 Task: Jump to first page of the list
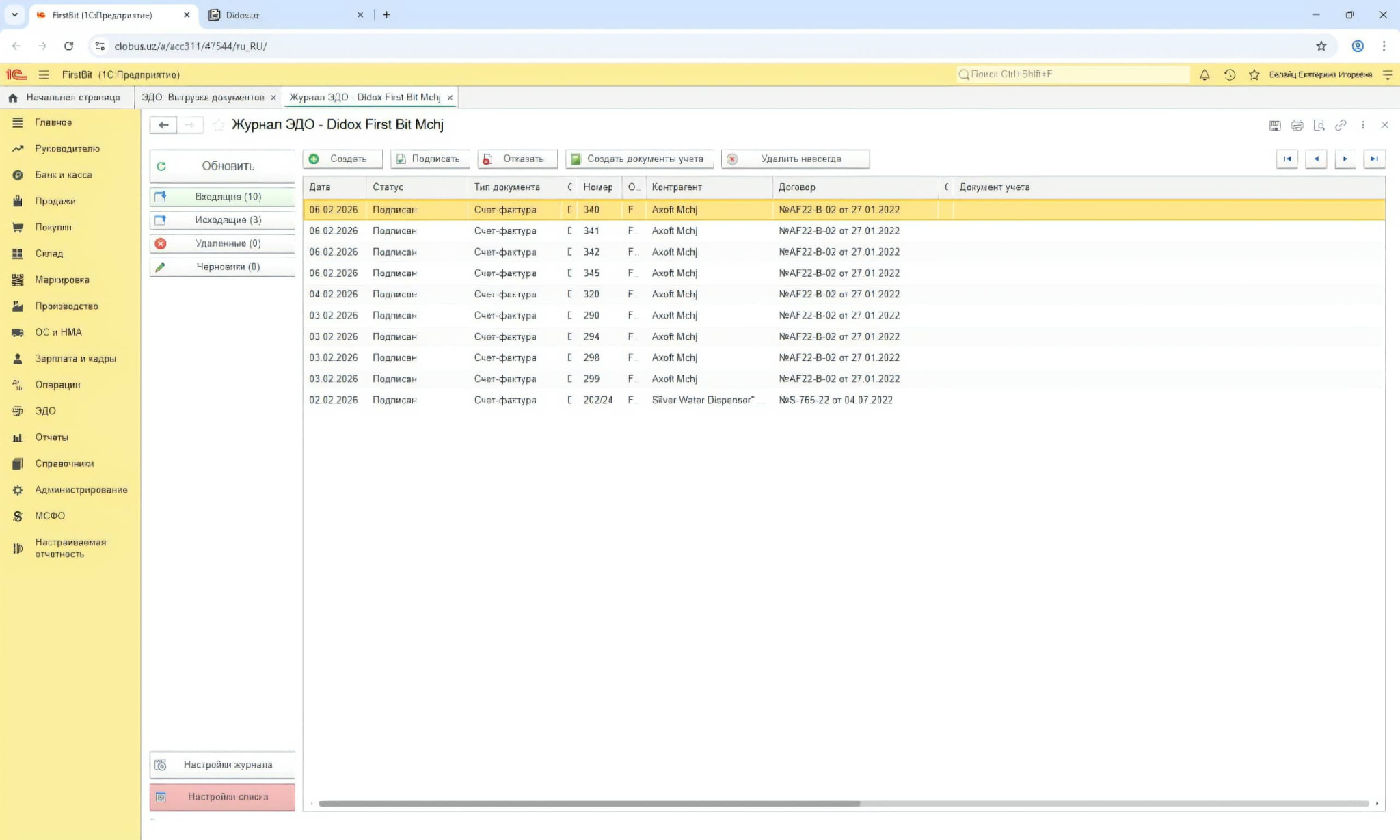[1287, 159]
